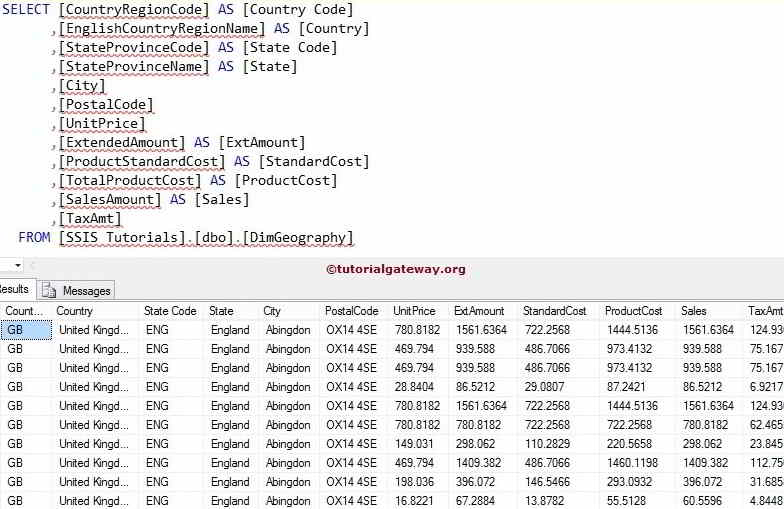Select ProductCost value 220.5658
Screen dimensions: 784x509
coord(630,444)
